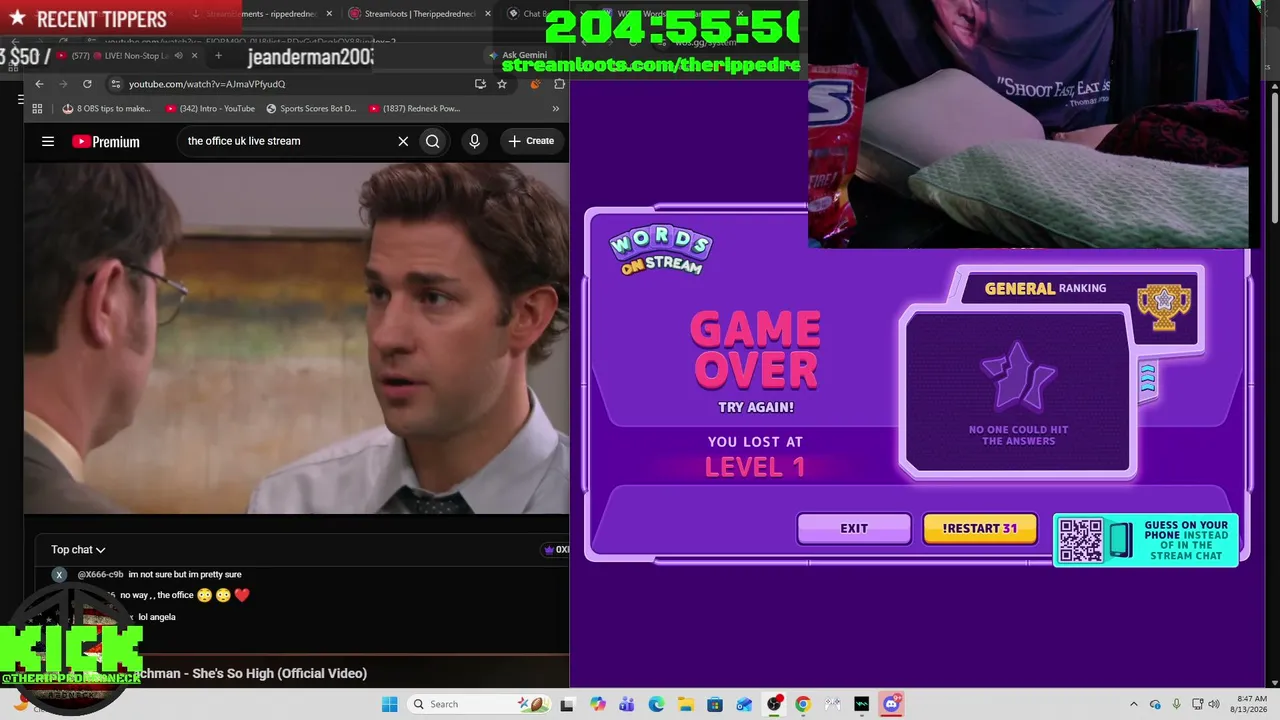Viewport: 1280px width, 720px height.
Task: Close the Streamloots browser tab
Action: pyautogui.click(x=488, y=14)
